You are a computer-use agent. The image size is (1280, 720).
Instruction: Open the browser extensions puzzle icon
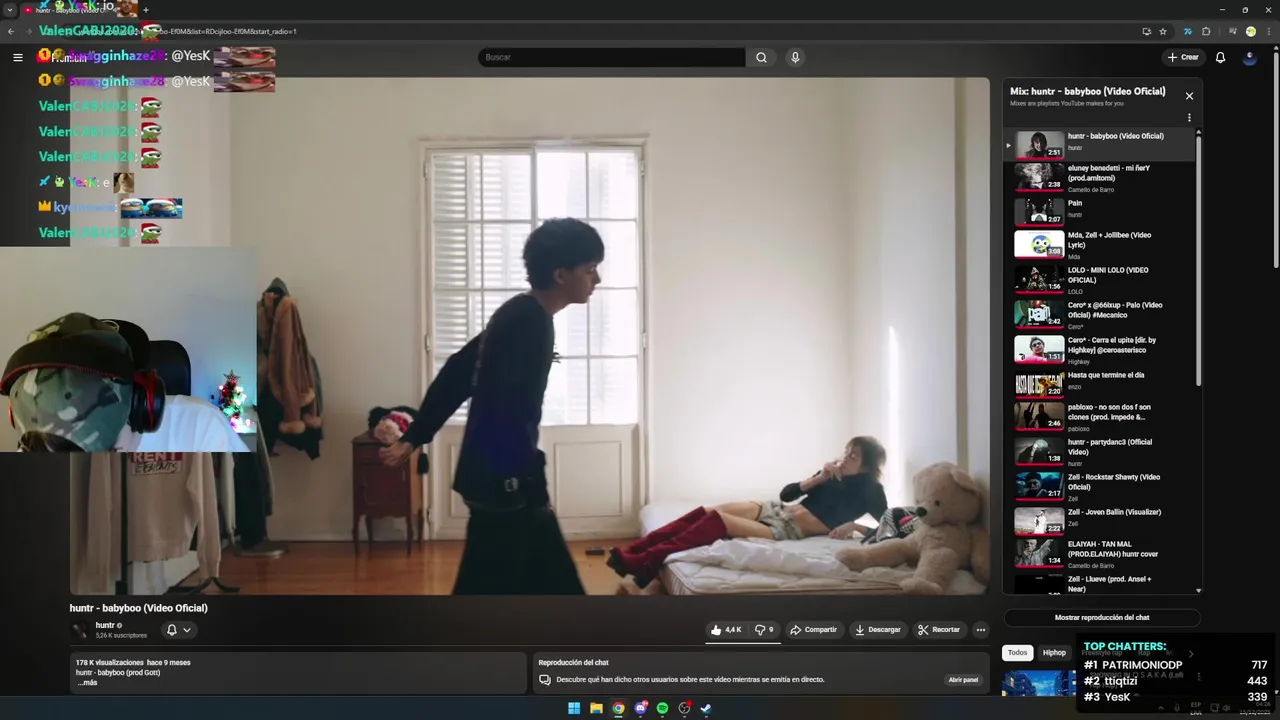tap(1206, 31)
